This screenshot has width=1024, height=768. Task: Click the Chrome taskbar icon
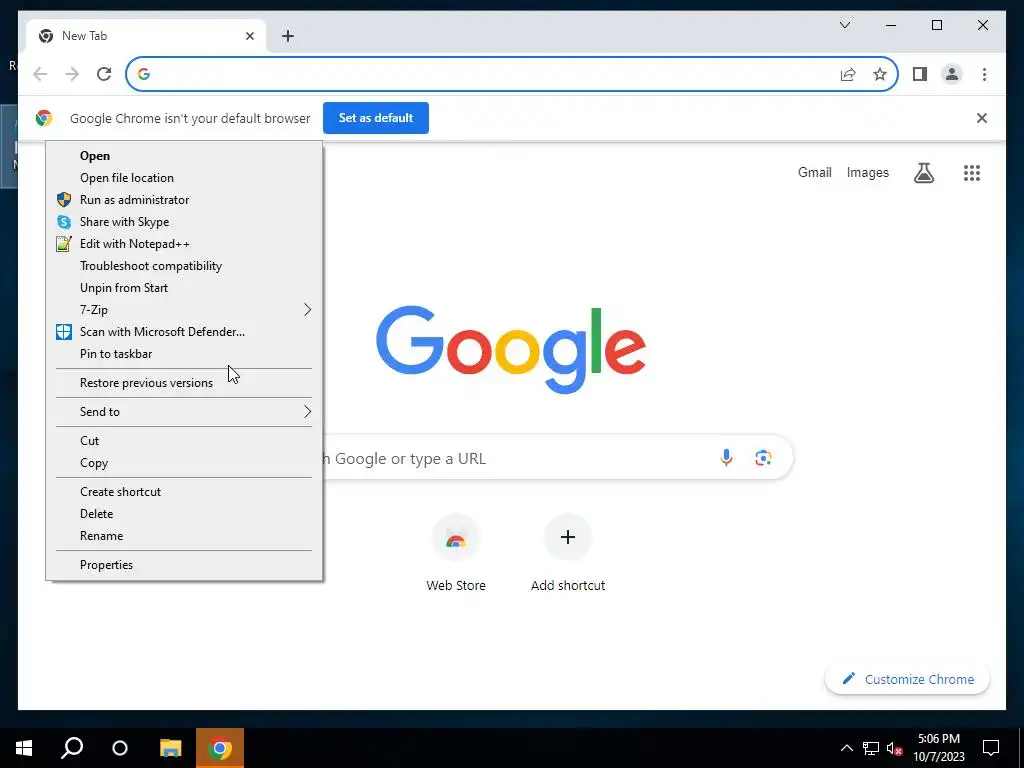click(x=220, y=748)
